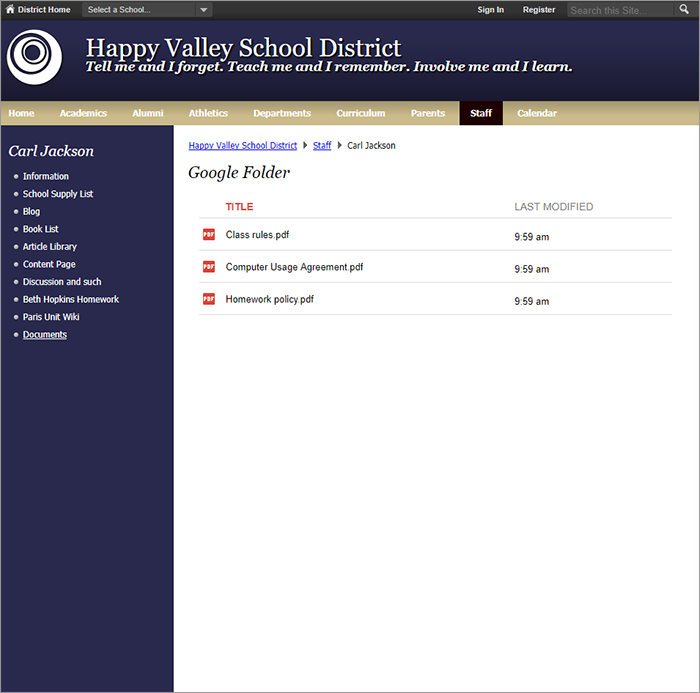Open Paris Unit Wiki sidebar link
Screen dimensions: 700x693
pos(51,317)
